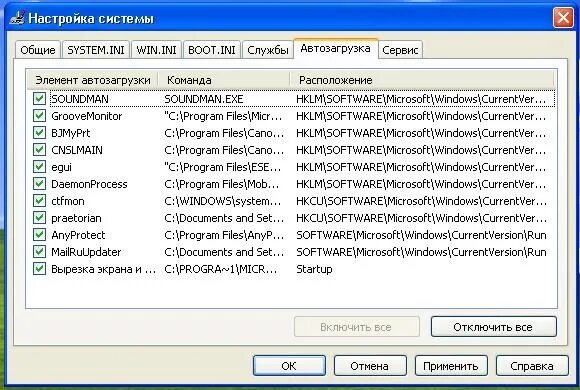The image size is (580, 390).
Task: Toggle the Вырезка экрана и … checkbox
Action: coord(39,269)
